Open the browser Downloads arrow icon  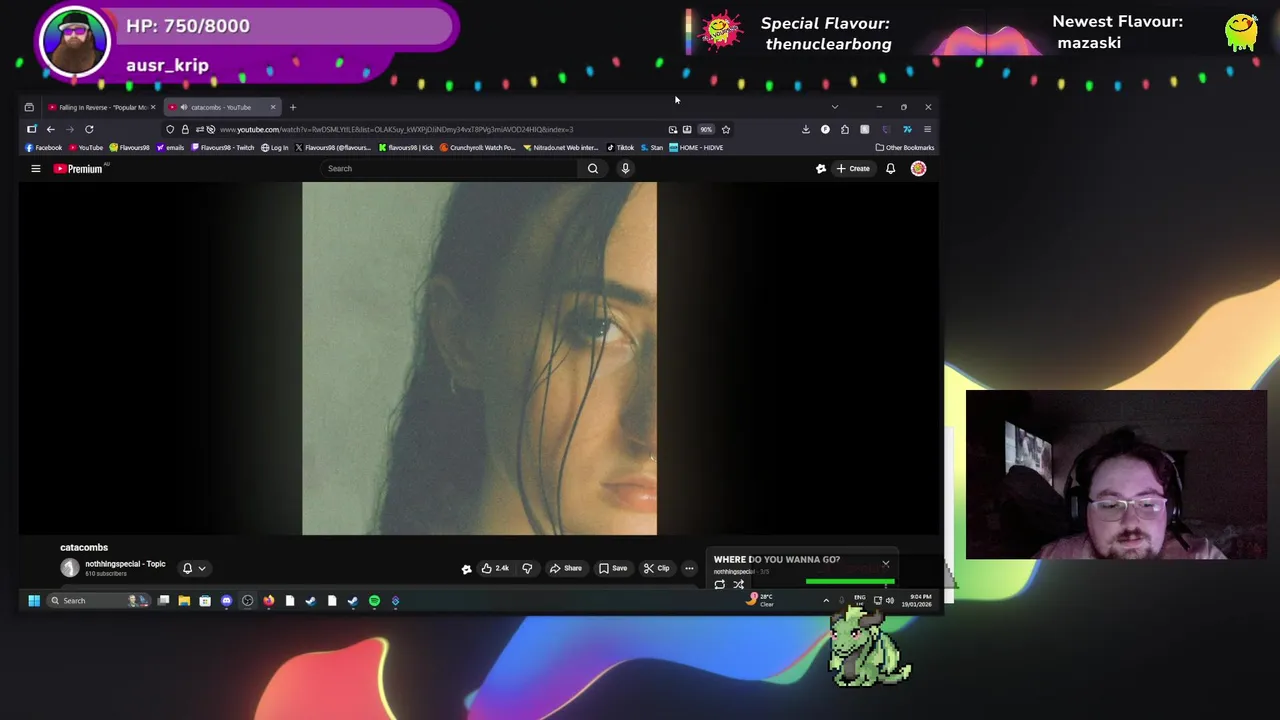click(x=805, y=129)
